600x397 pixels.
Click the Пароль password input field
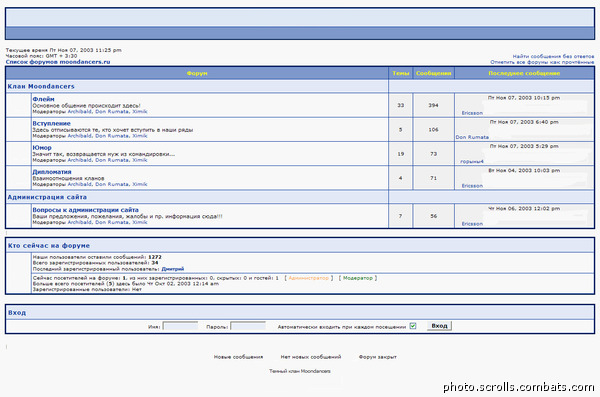coord(248,326)
